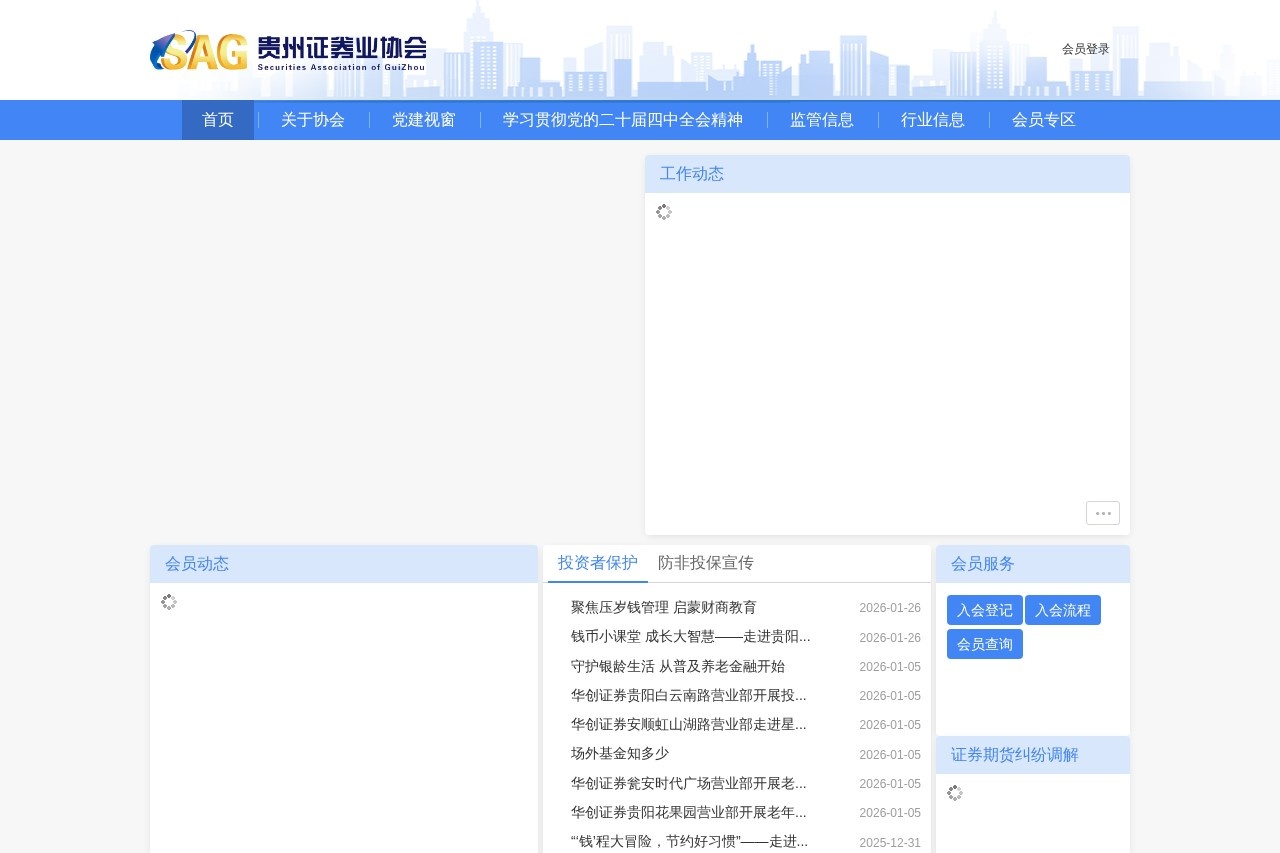
Task: Open article 华创证券贵阳花果园营业部开展老年...
Action: point(689,812)
